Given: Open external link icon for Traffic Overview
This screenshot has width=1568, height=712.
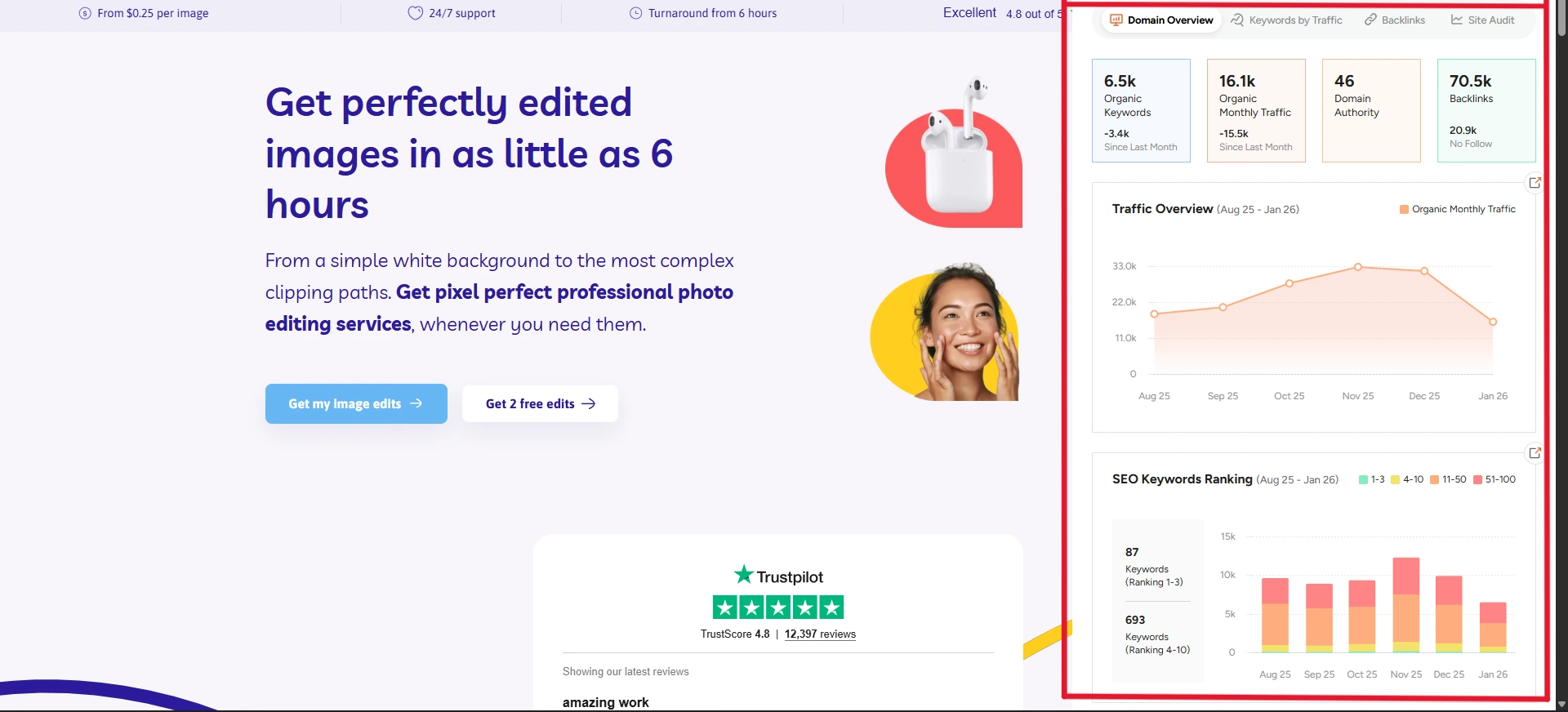Looking at the screenshot, I should pyautogui.click(x=1535, y=183).
